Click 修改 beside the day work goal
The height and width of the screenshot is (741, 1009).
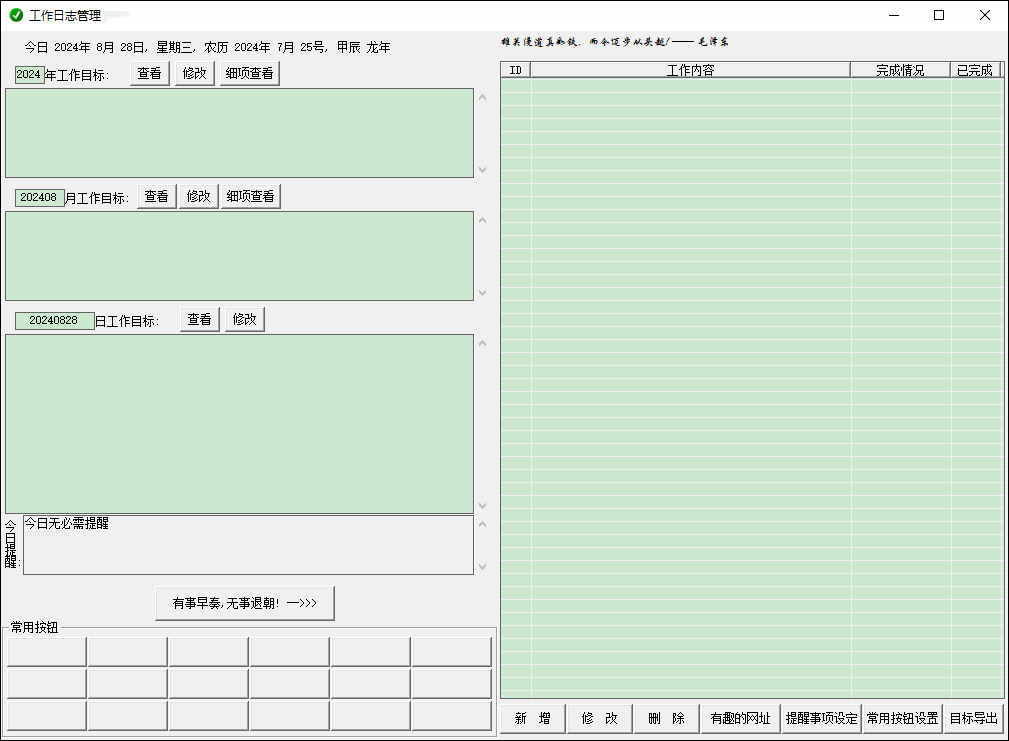tap(244, 318)
